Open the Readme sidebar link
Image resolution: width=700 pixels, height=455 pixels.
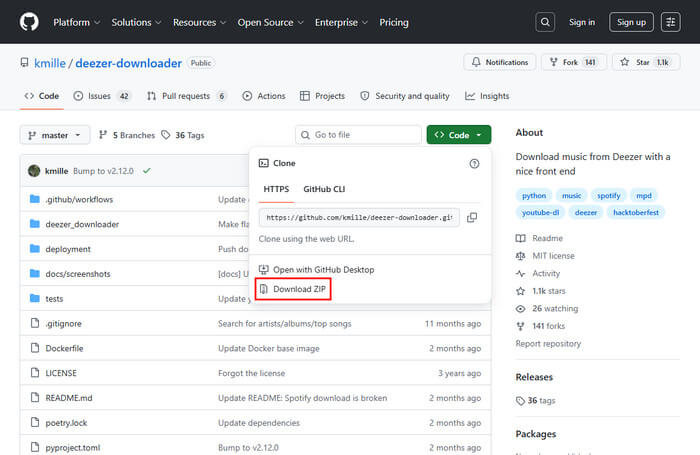coord(539,238)
